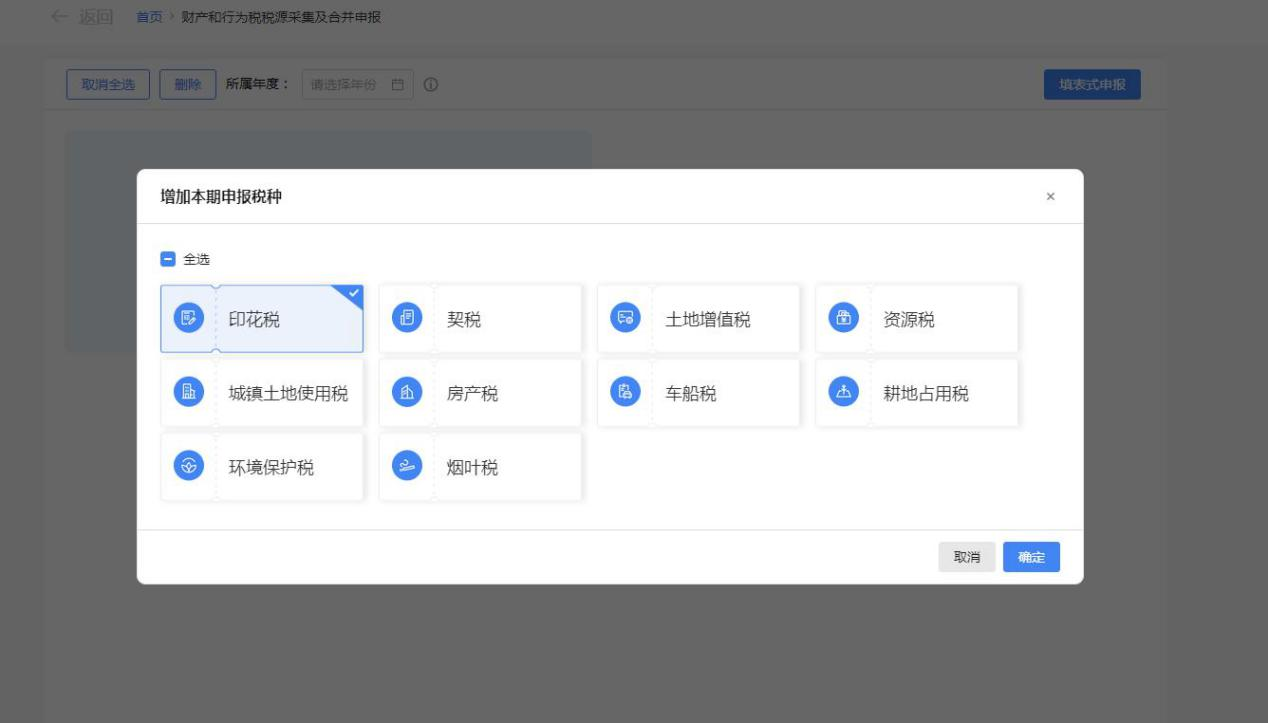Click the 返回 back arrow link
The height and width of the screenshot is (723, 1268).
82,18
